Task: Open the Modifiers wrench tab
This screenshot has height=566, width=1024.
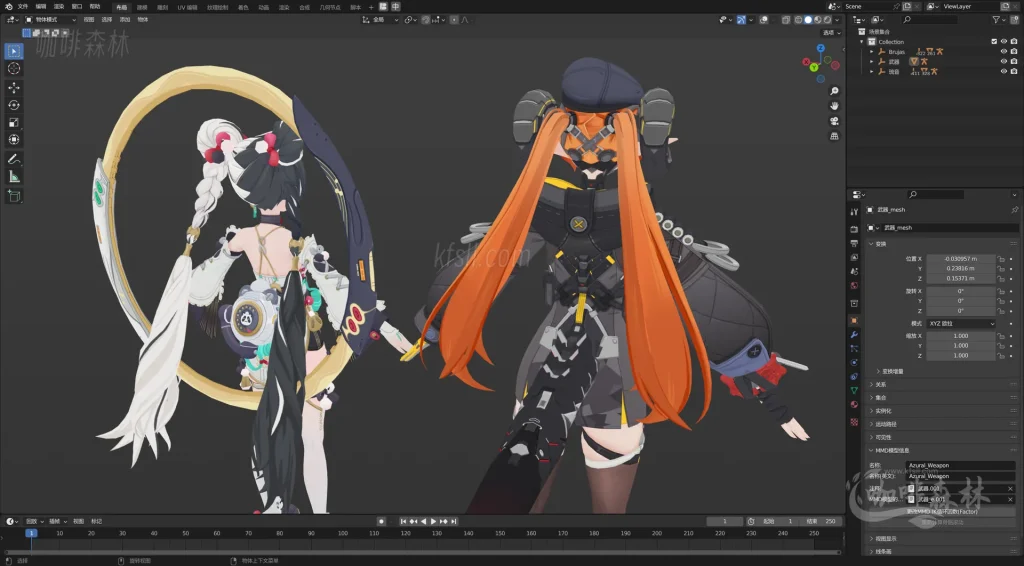Action: click(x=854, y=335)
